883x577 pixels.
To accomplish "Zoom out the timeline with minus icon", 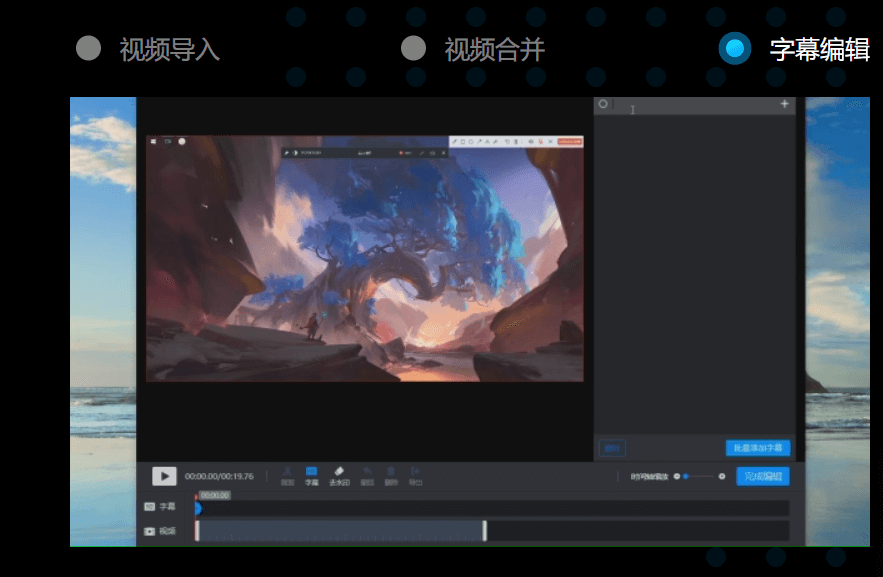I will (x=677, y=476).
